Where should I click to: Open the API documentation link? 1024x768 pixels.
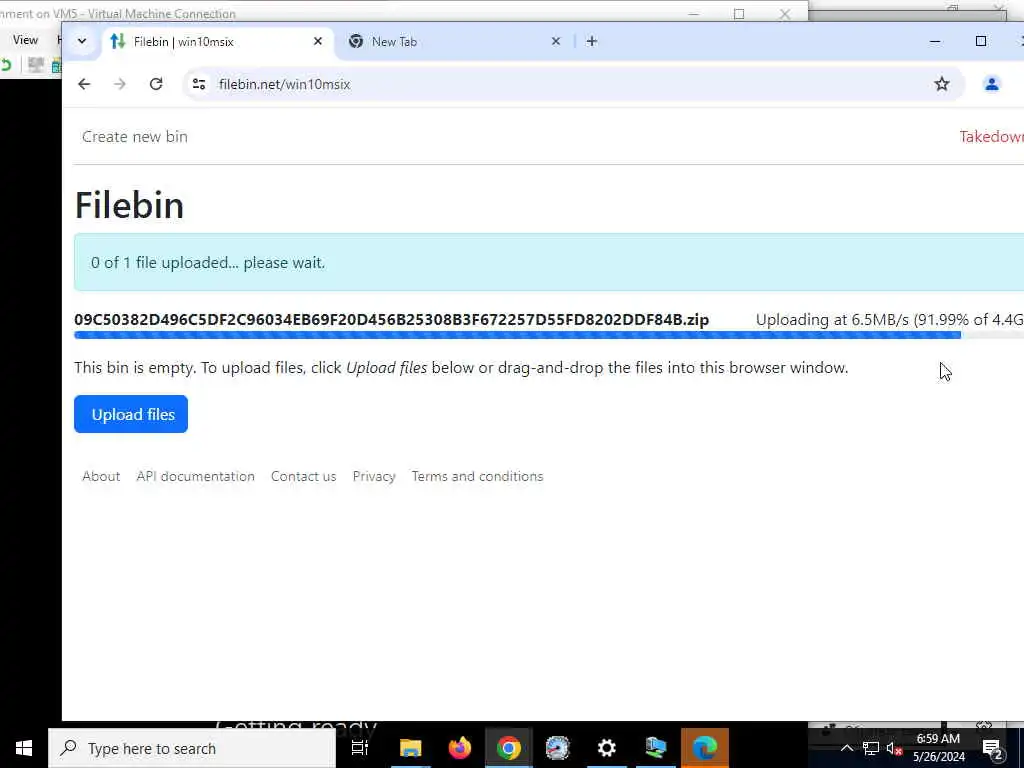(x=195, y=476)
